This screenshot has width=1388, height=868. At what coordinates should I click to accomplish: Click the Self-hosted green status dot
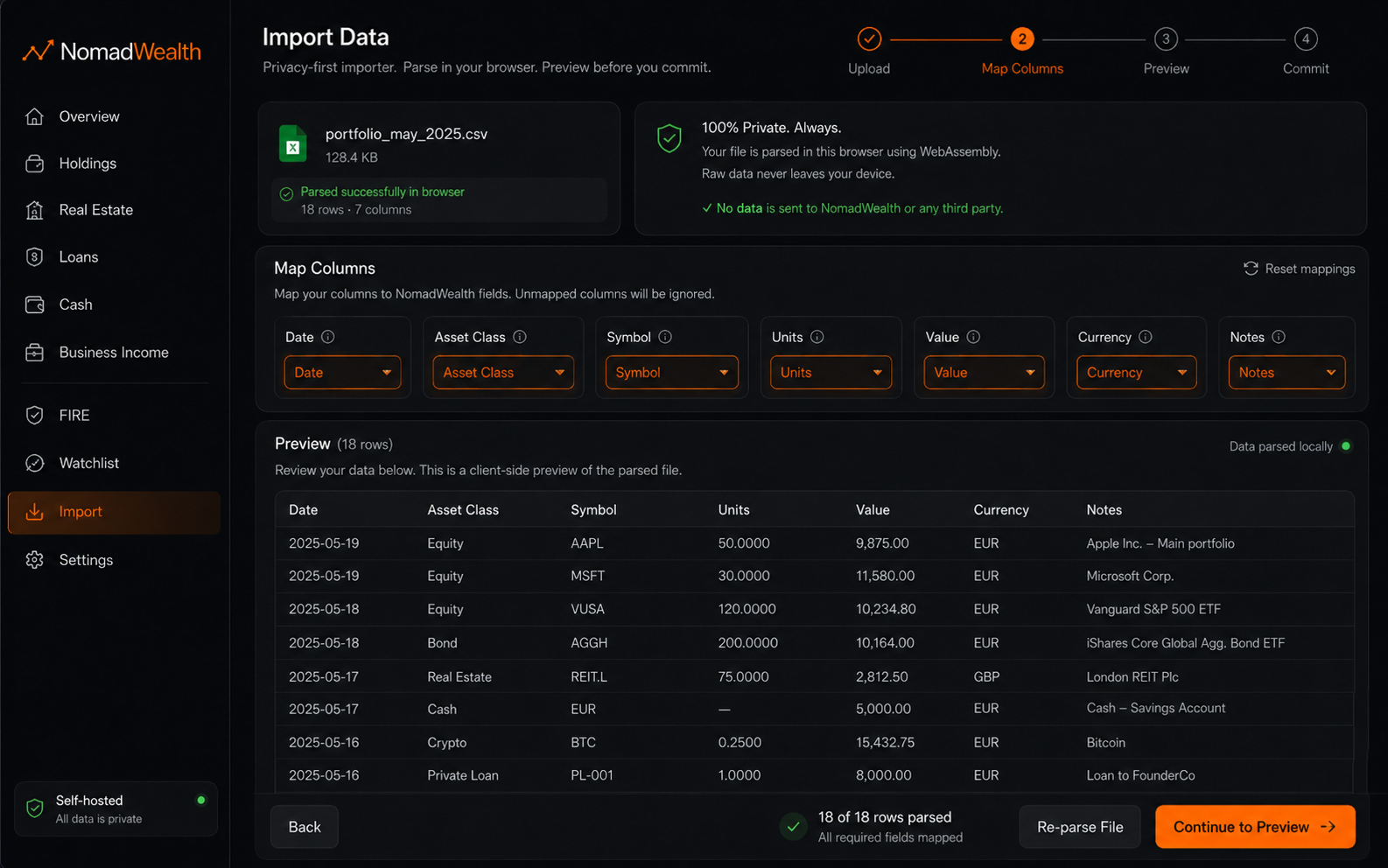201,800
